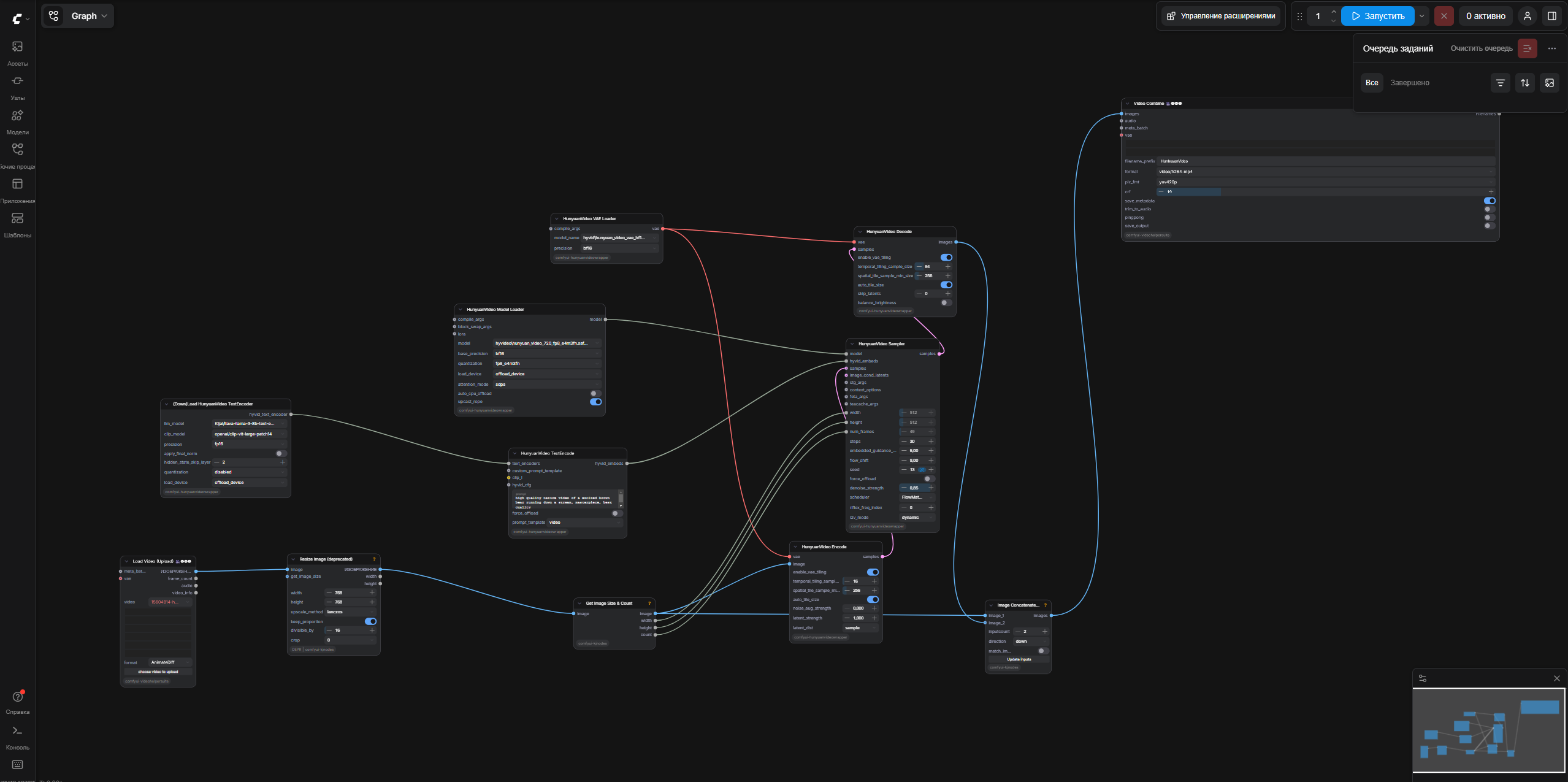Image resolution: width=1568 pixels, height=782 pixels.
Task: Toggle the right side panel icon
Action: click(1551, 16)
